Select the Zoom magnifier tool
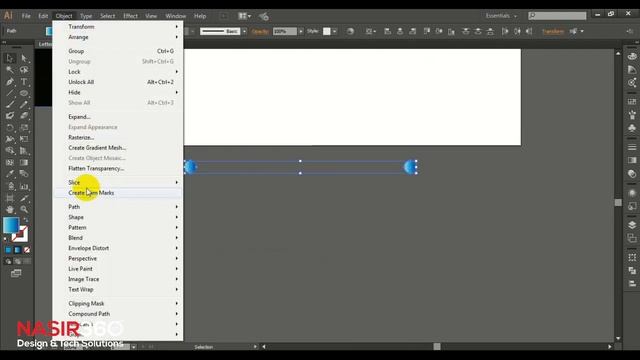 click(24, 209)
